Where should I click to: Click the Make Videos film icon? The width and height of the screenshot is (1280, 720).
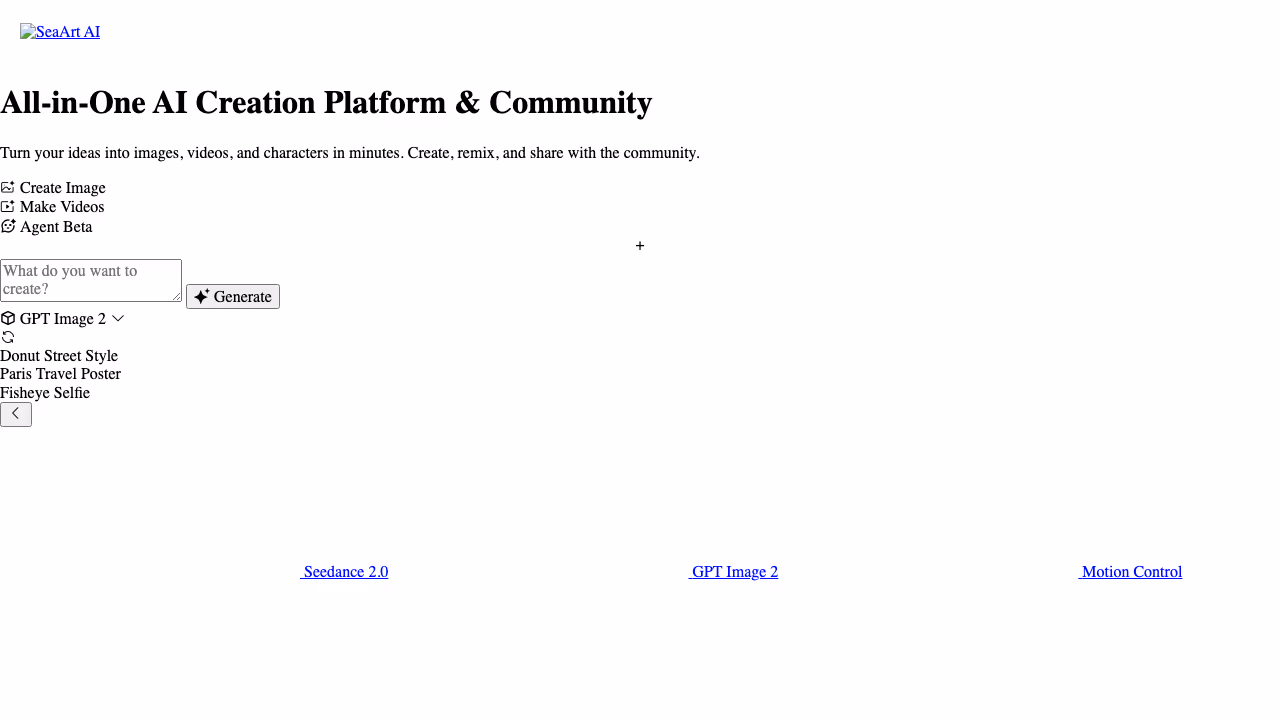(8, 207)
